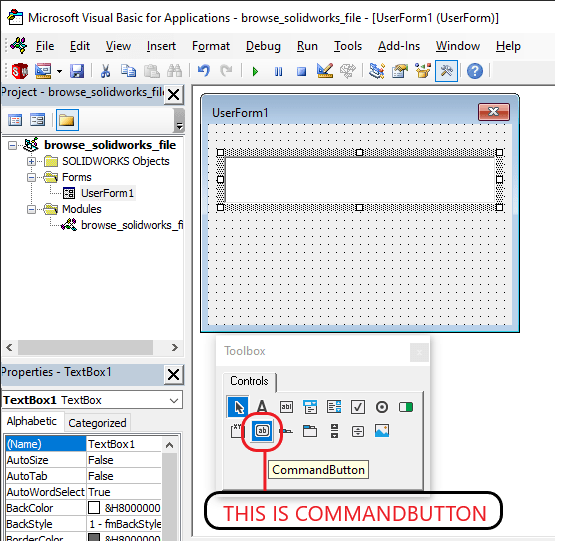This screenshot has height=541, width=563.
Task: Click Project panel scrollbar right arrow
Action: [x=175, y=348]
